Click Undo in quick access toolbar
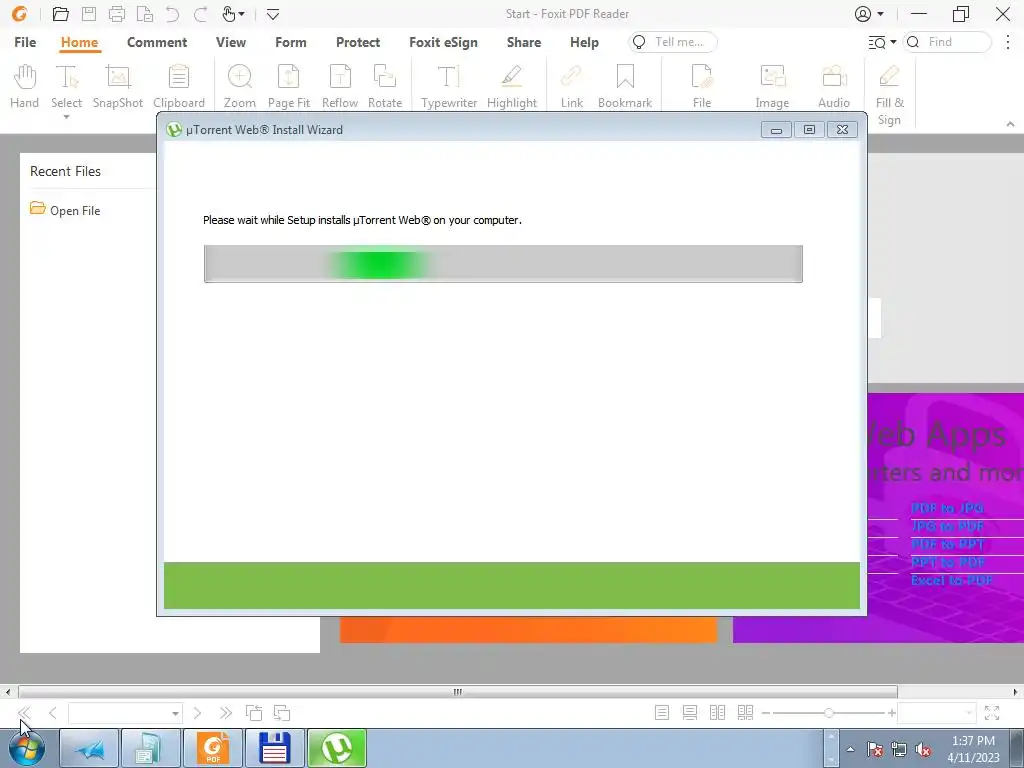 click(172, 14)
